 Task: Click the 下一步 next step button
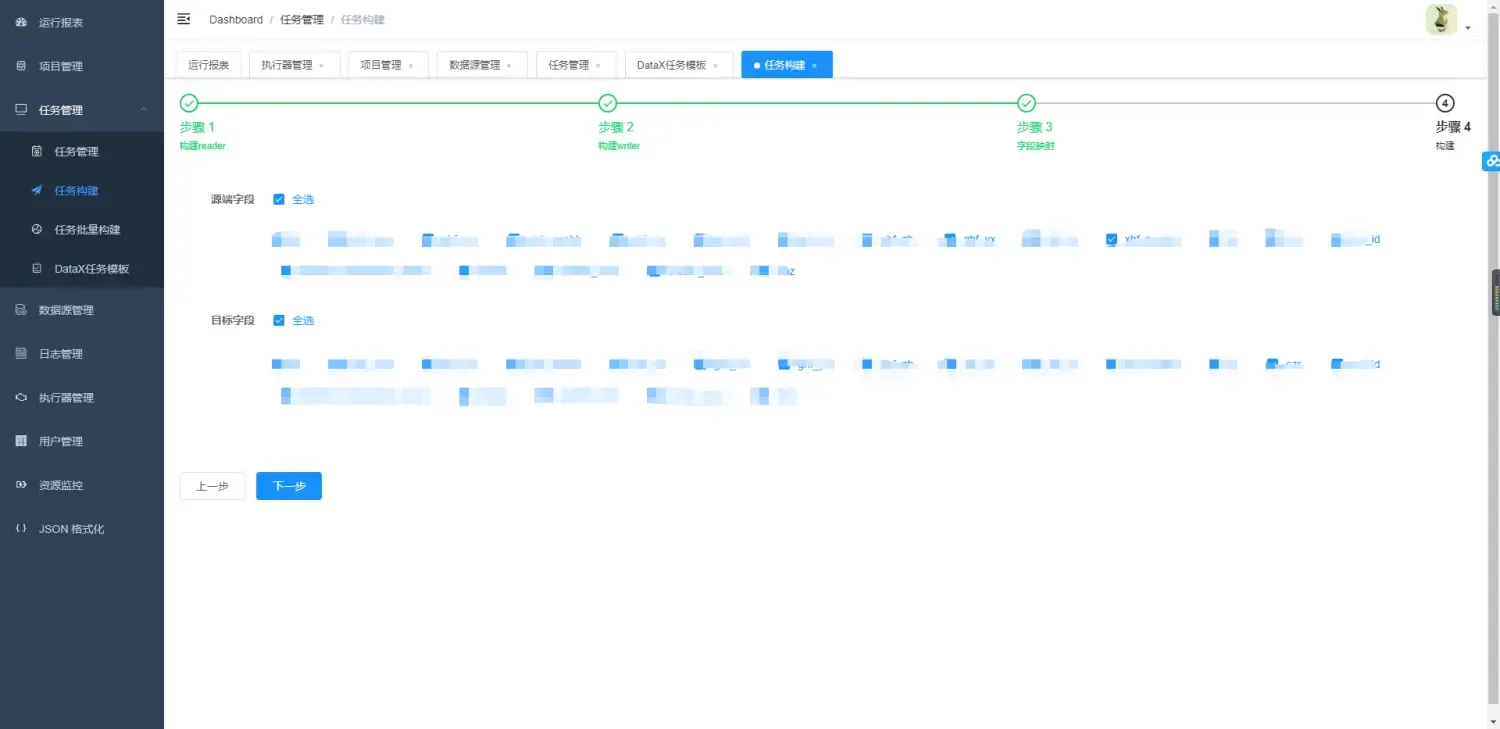289,486
